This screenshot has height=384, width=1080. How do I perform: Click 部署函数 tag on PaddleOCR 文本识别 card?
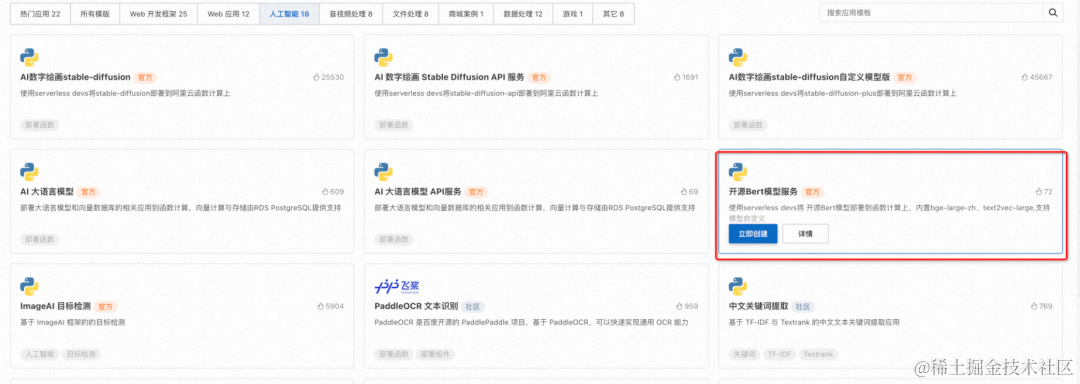[x=394, y=354]
